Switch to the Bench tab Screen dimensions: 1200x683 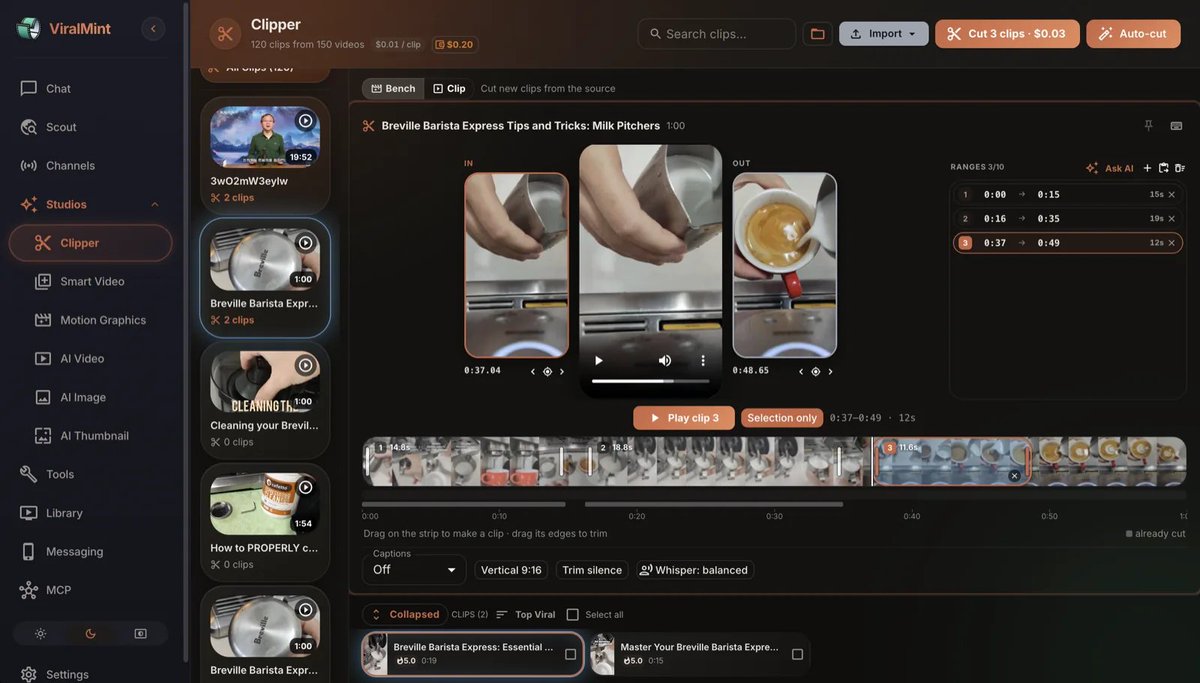point(393,89)
